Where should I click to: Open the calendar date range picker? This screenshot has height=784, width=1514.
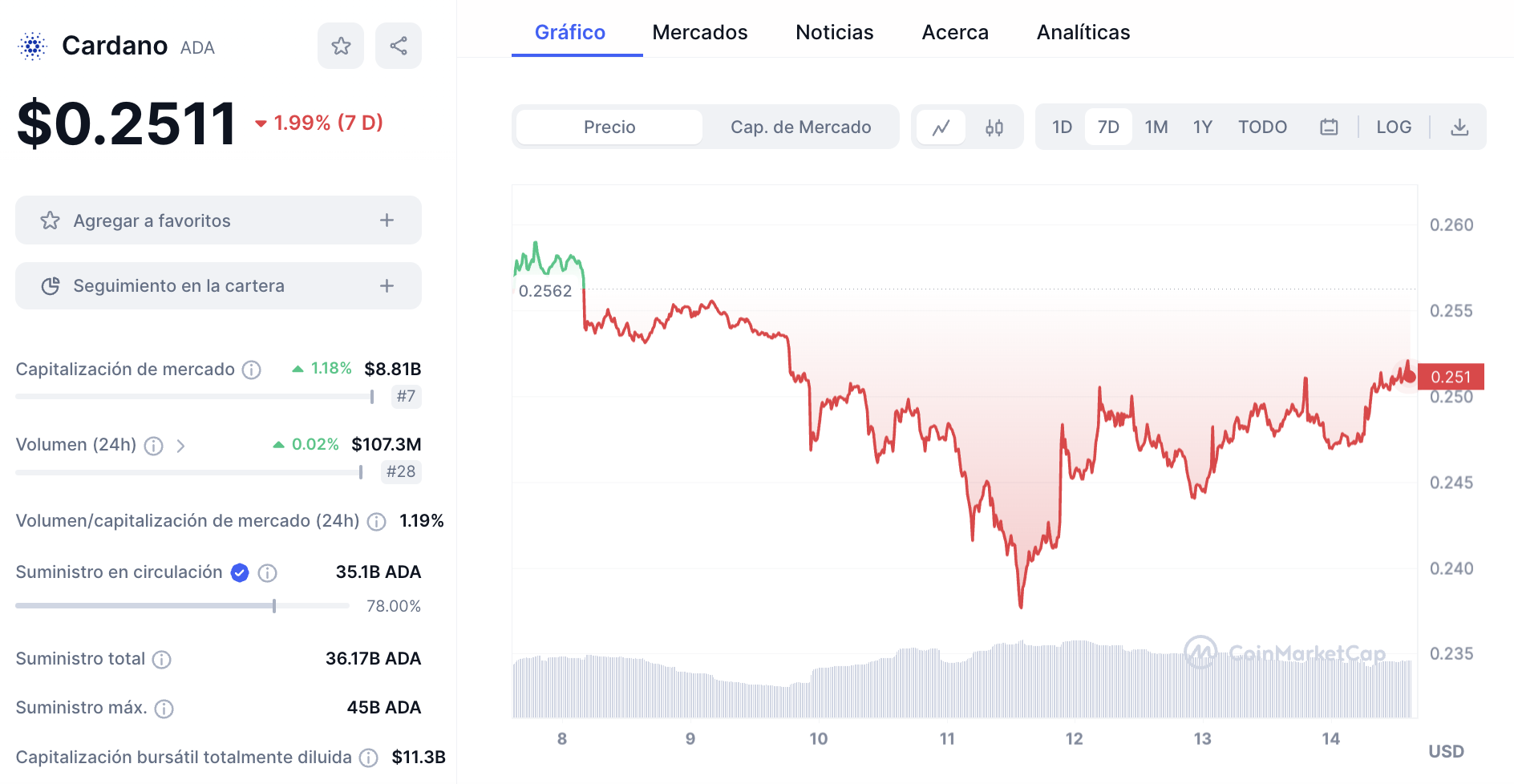(x=1329, y=127)
